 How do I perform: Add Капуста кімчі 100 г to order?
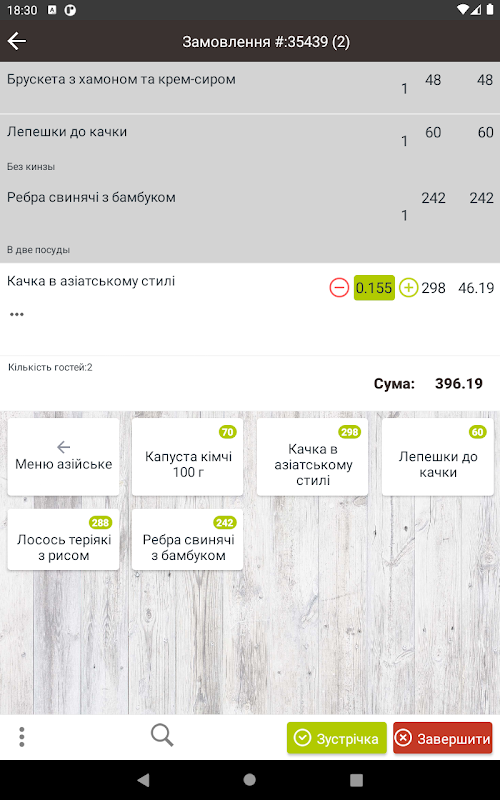[187, 457]
